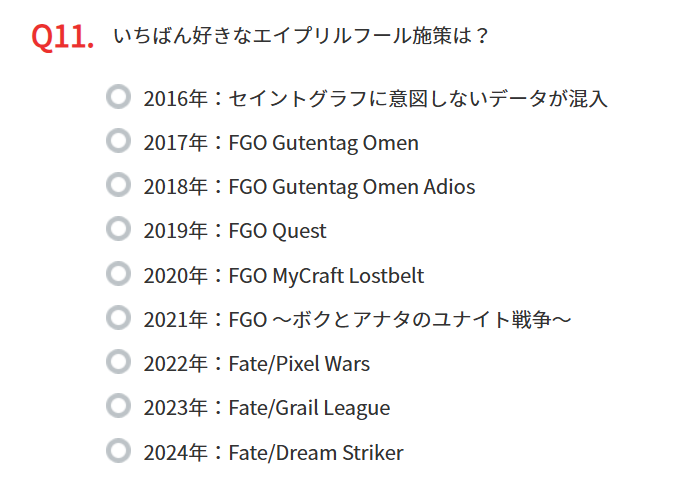Click the label text 'FGO Gutentag Omen Adios'
The height and width of the screenshot is (494, 675).
[x=351, y=187]
